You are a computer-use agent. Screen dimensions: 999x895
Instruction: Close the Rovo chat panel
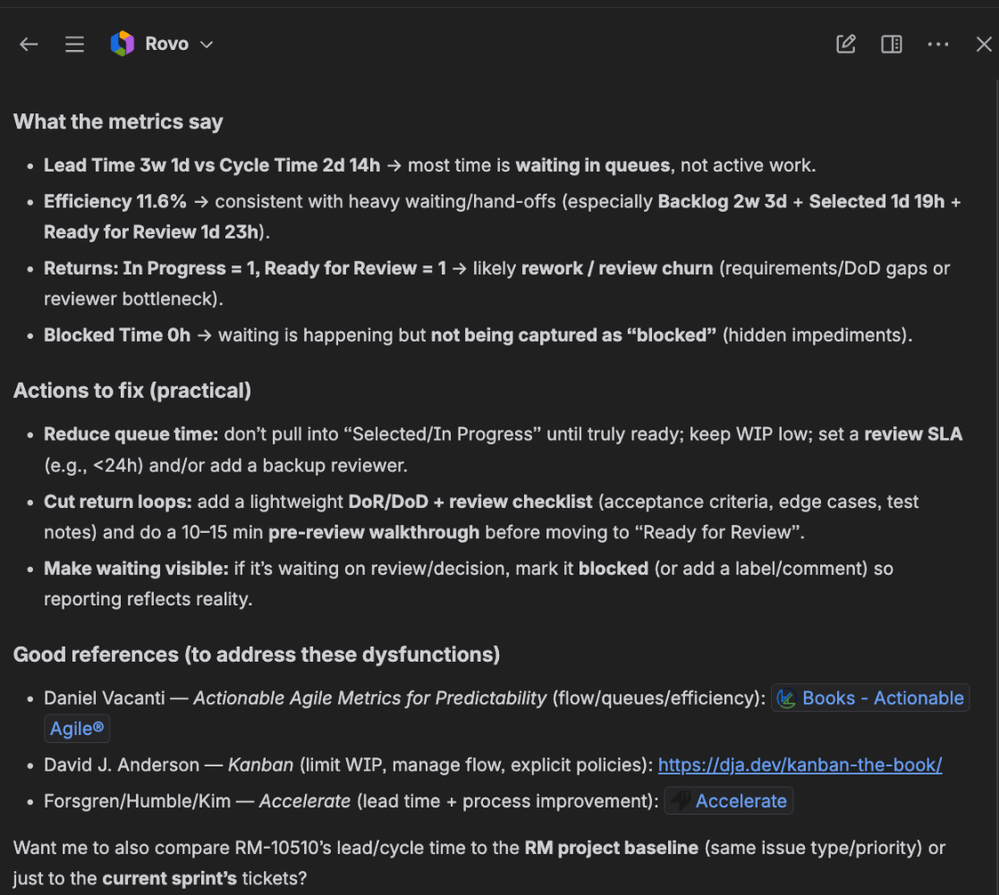983,44
